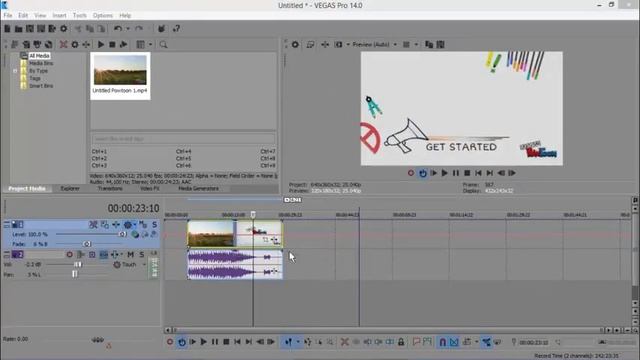Open the Tools menu
The width and height of the screenshot is (640, 360).
(80, 16)
